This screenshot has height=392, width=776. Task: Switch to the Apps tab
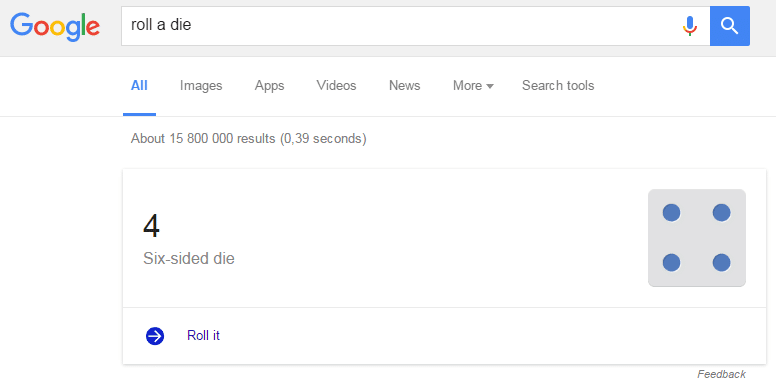click(269, 86)
